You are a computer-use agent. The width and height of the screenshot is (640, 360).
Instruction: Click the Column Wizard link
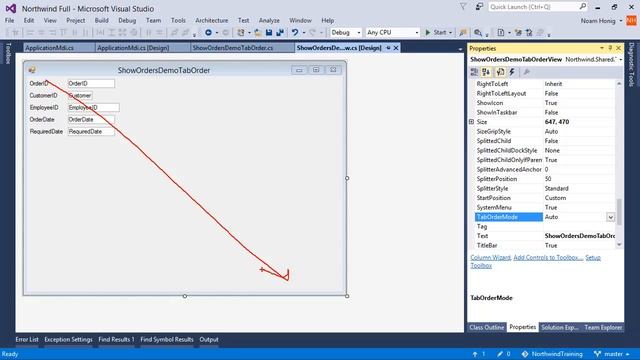[x=490, y=258]
